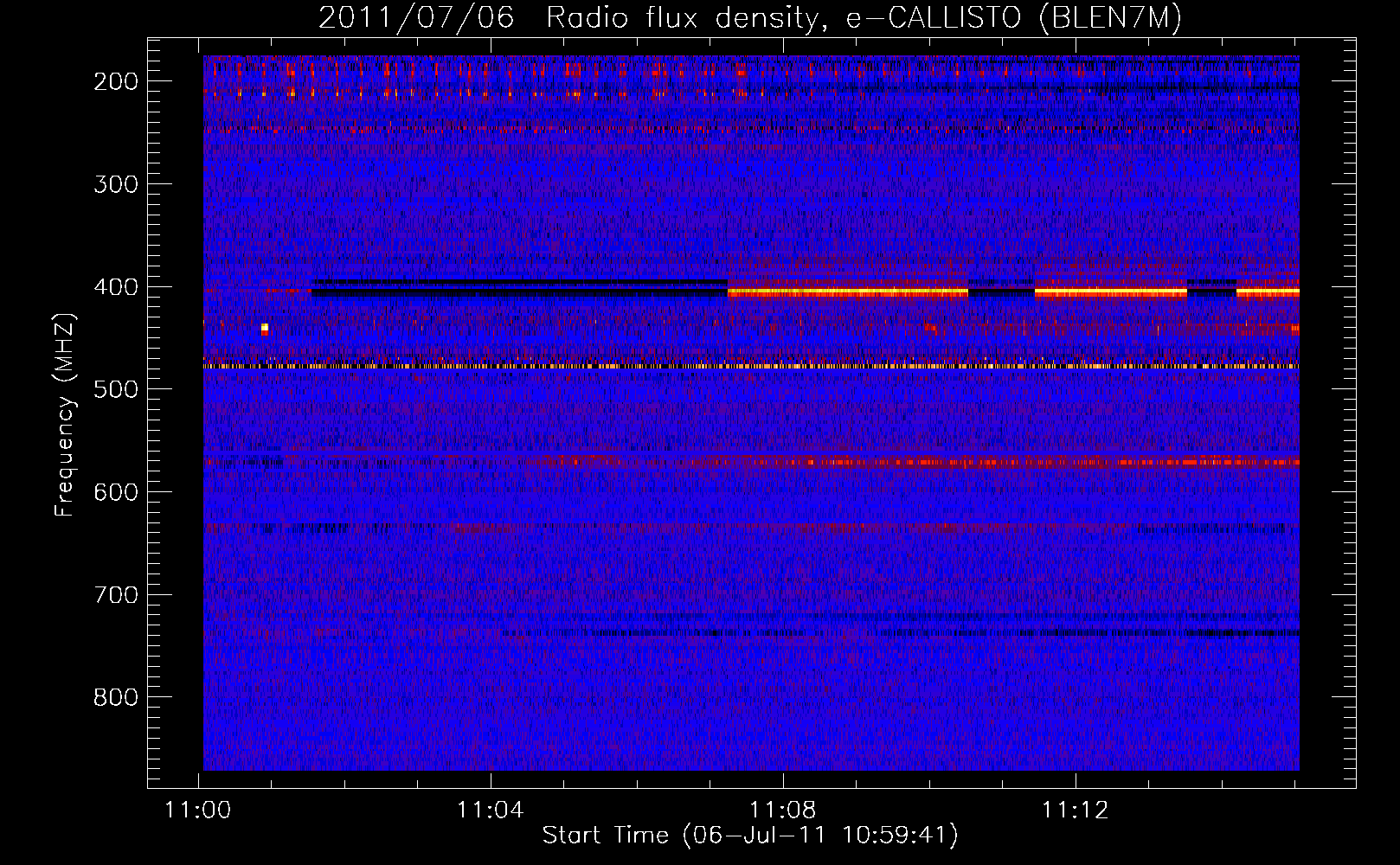
Task: Click the 200 frequency tick label
Action: 116,81
